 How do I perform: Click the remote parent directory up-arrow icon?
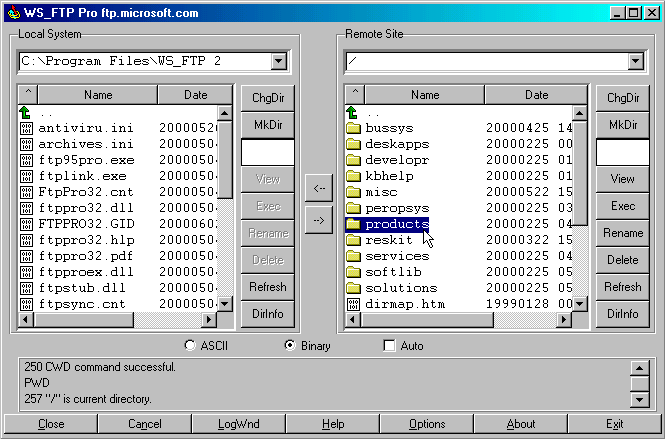tap(352, 113)
